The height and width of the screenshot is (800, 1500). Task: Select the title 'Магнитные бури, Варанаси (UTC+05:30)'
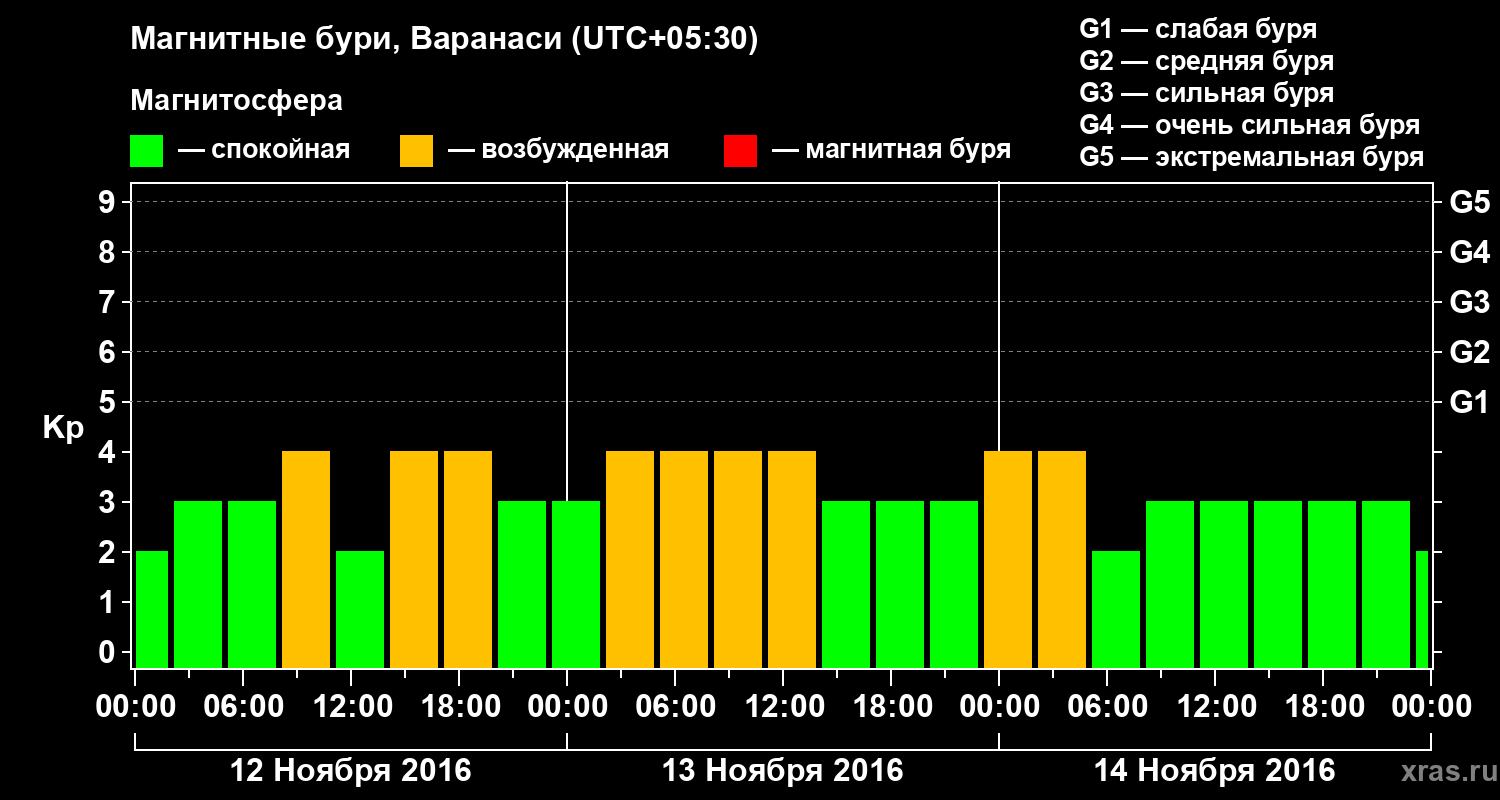click(x=445, y=40)
